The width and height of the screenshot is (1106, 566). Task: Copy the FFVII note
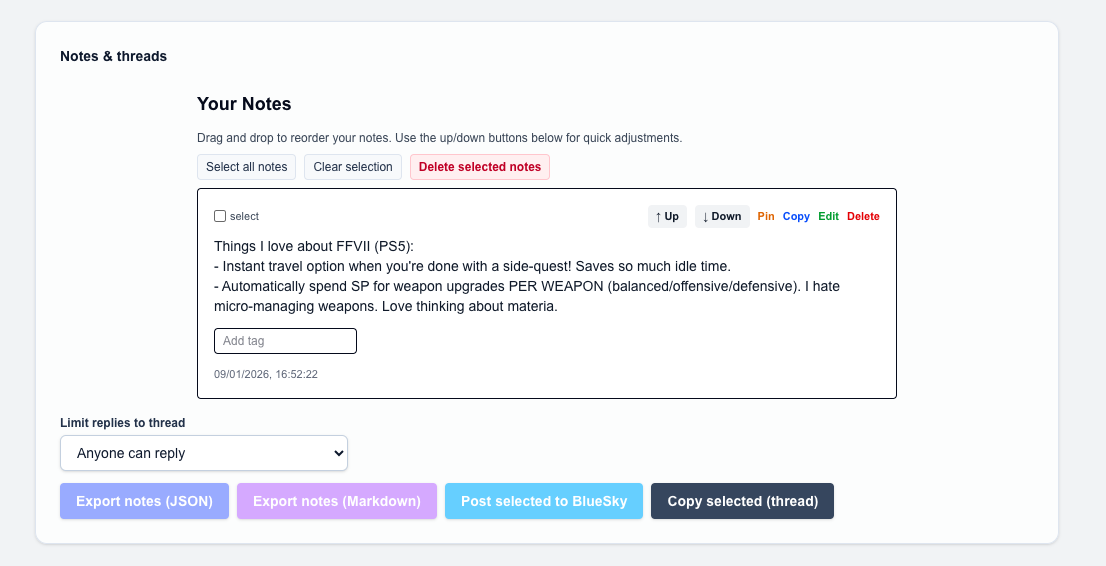[796, 216]
